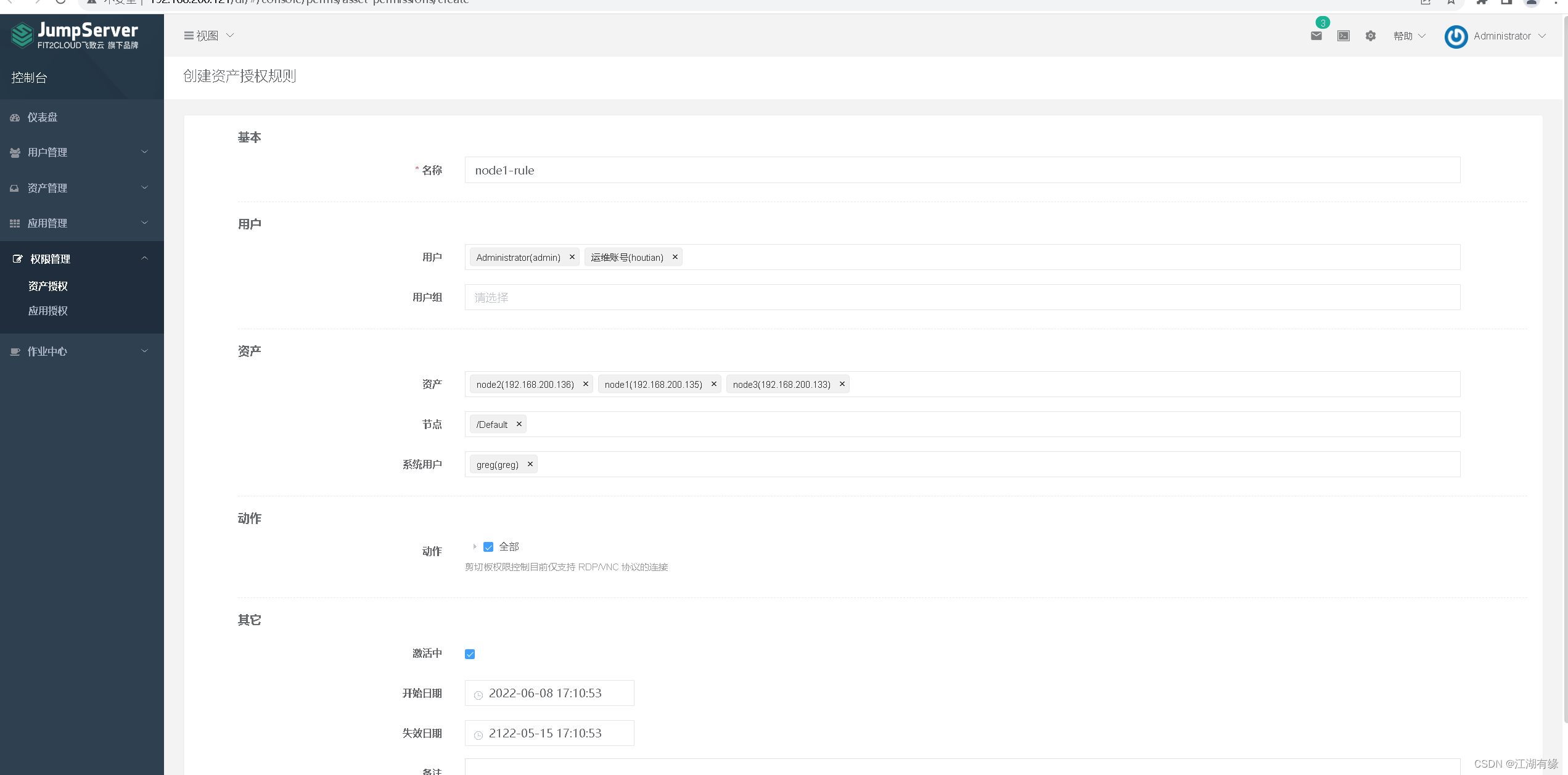Open the mail notifications icon
This screenshot has height=775, width=1568.
pos(1316,36)
